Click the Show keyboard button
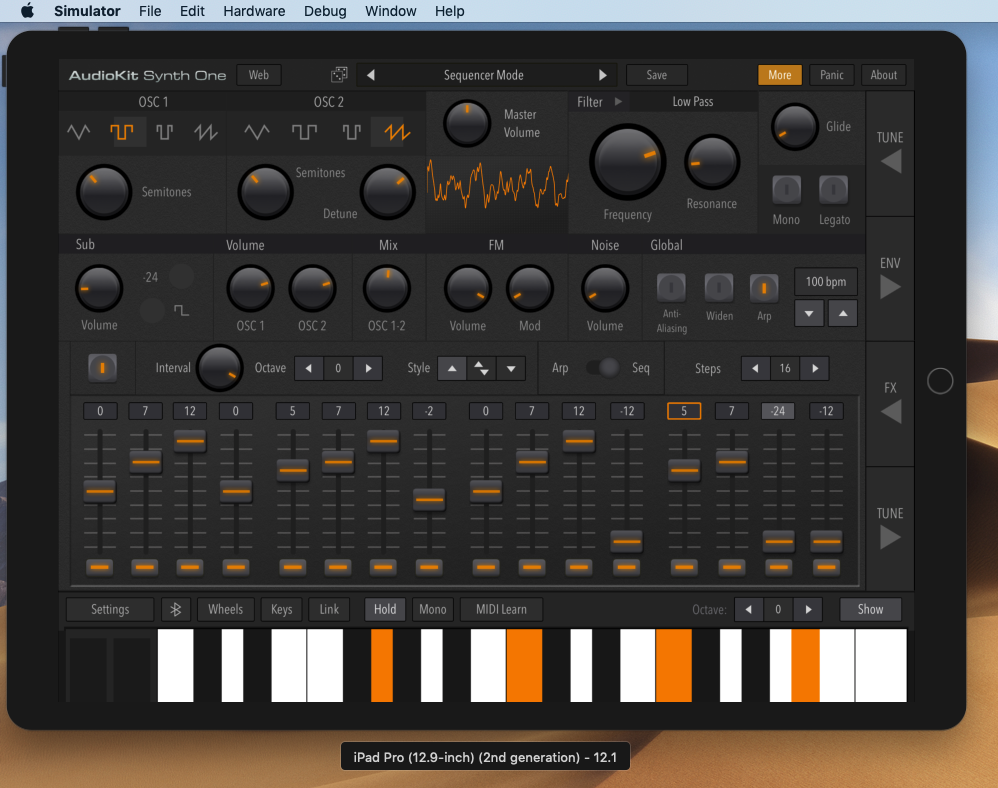The image size is (998, 788). pos(870,609)
